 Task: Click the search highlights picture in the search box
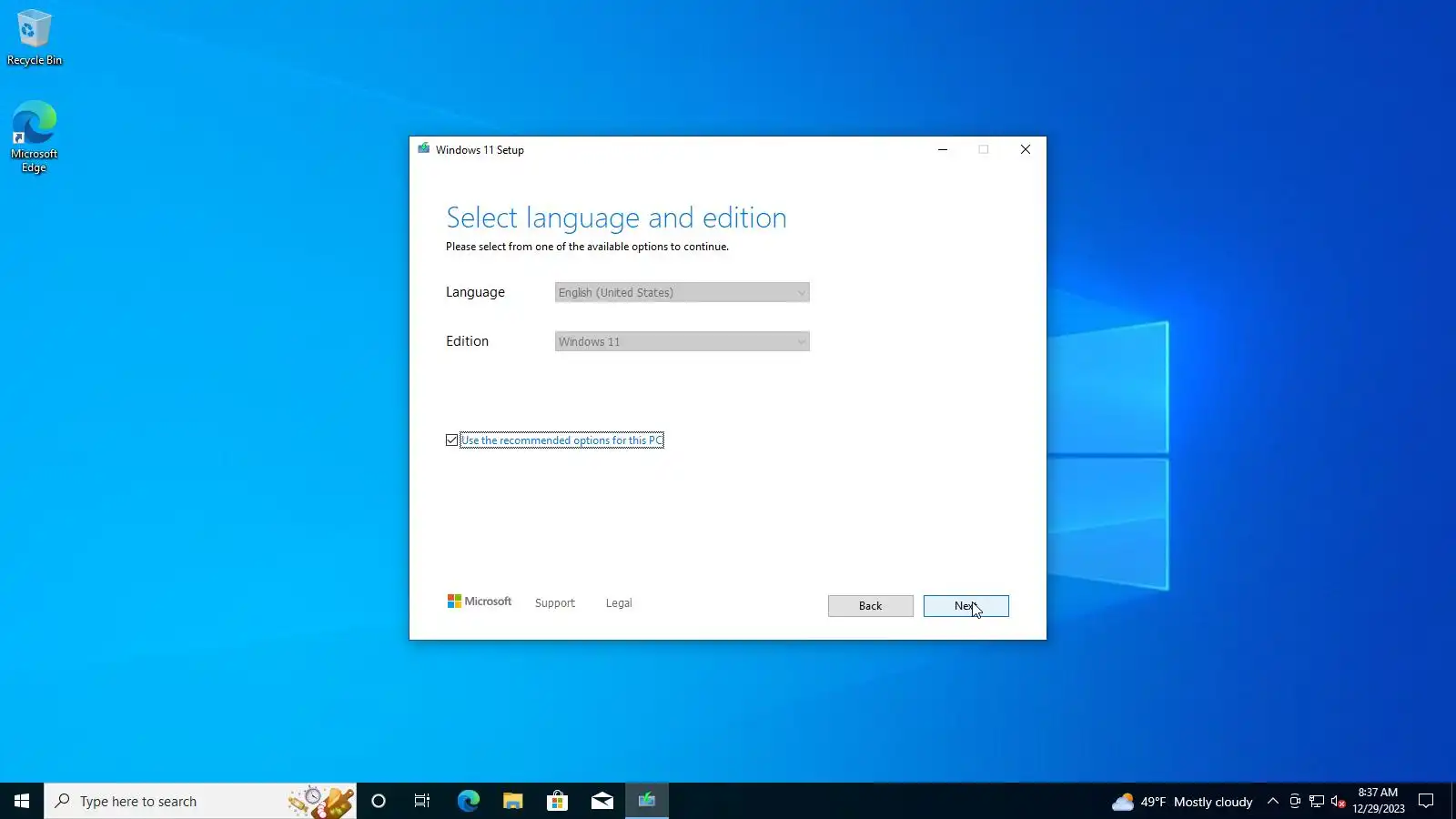320,802
